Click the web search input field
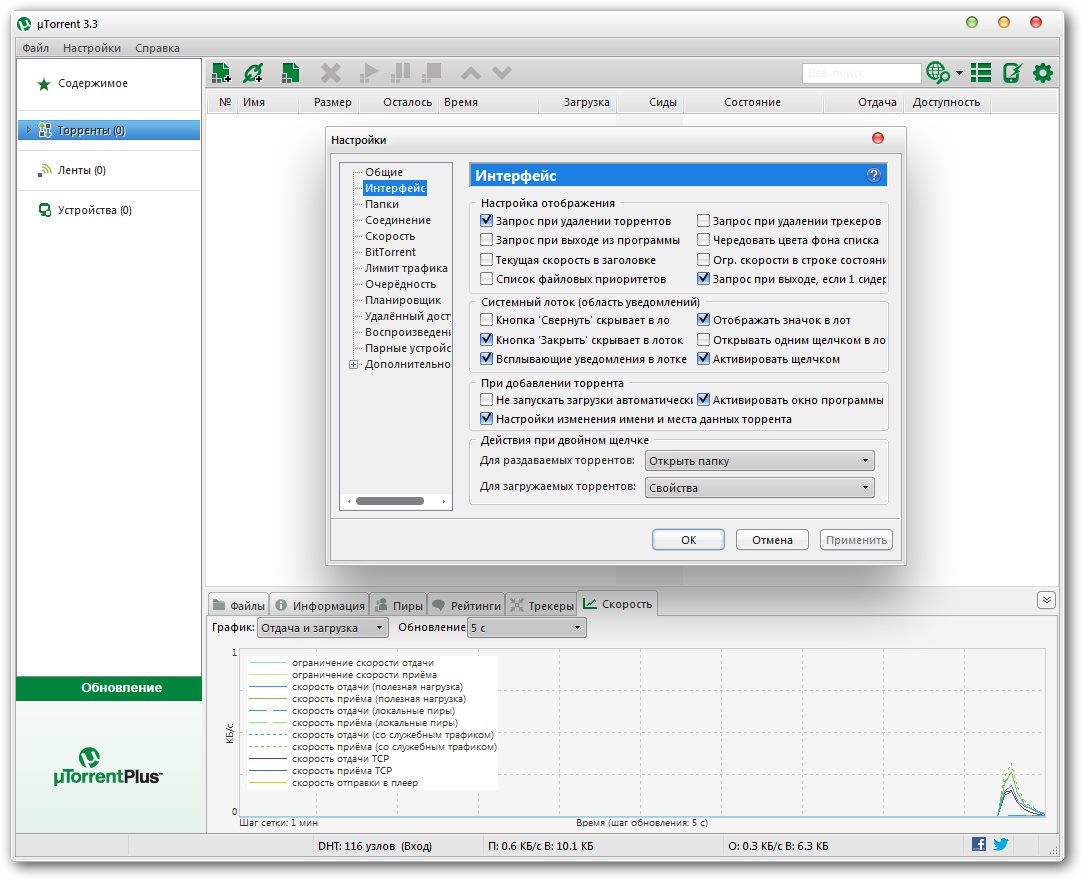This screenshot has width=1083, height=880. point(862,73)
